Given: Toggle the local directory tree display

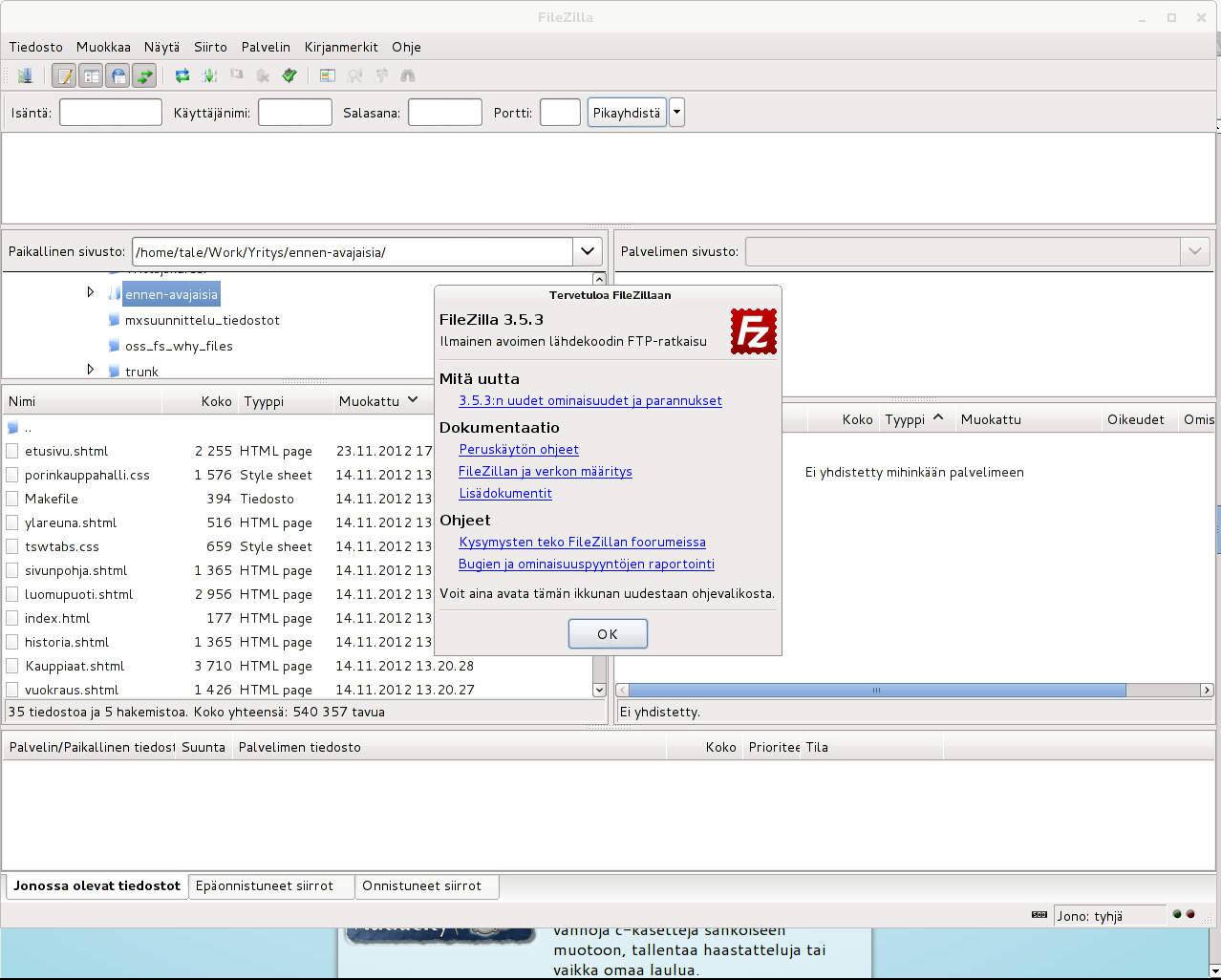Looking at the screenshot, I should 91,75.
